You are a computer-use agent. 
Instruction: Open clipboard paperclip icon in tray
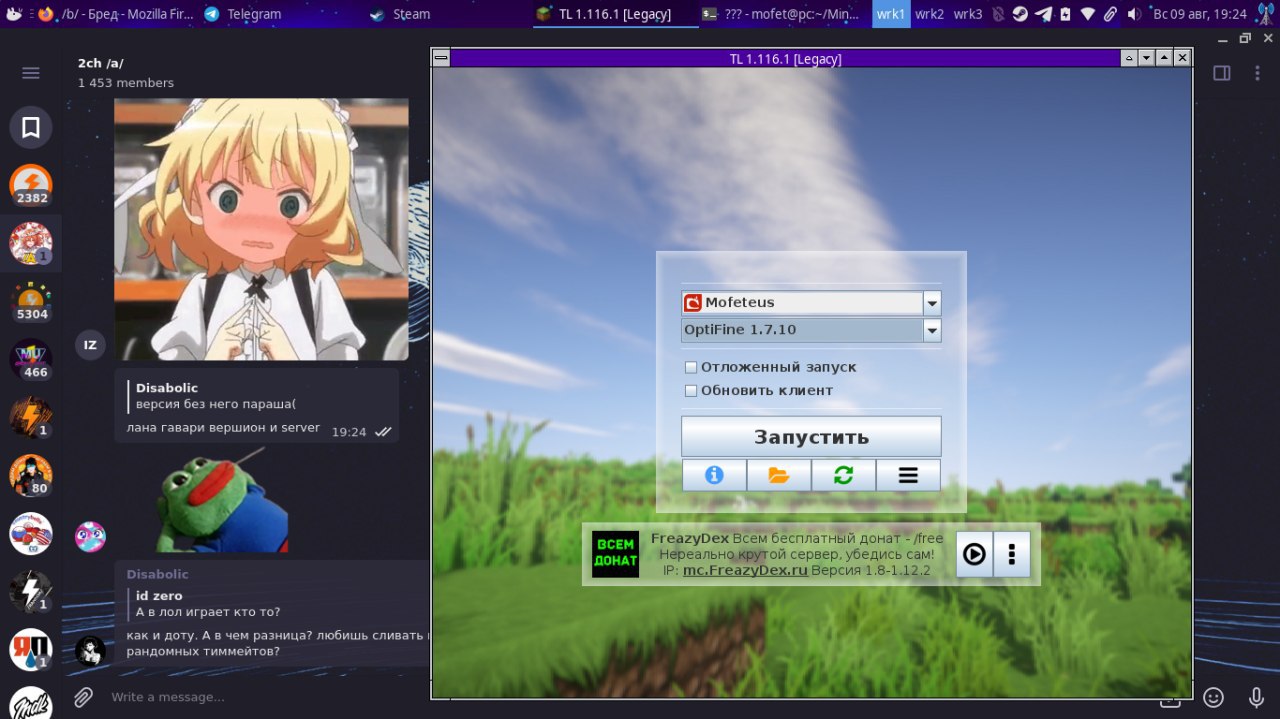[x=1111, y=14]
